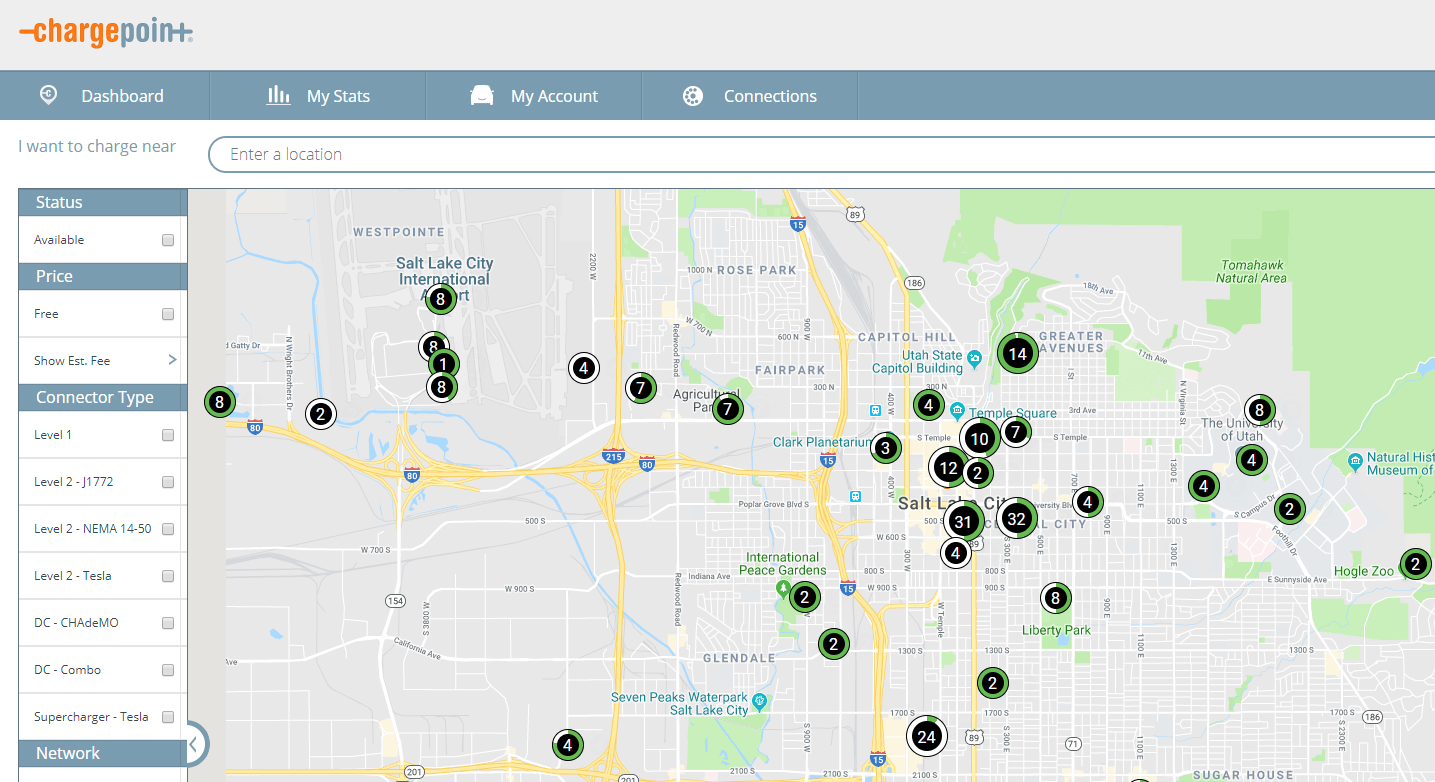Select the 24-station cluster marker
The width and height of the screenshot is (1435, 782).
coord(927,737)
